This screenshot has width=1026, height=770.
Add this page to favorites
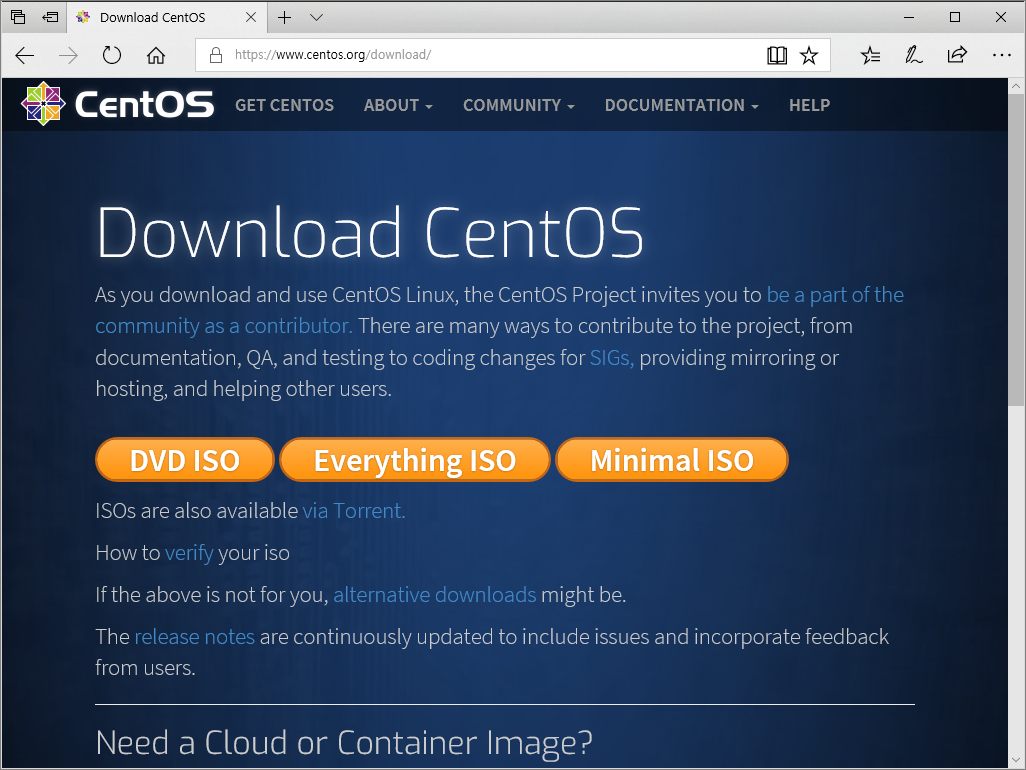(x=810, y=56)
